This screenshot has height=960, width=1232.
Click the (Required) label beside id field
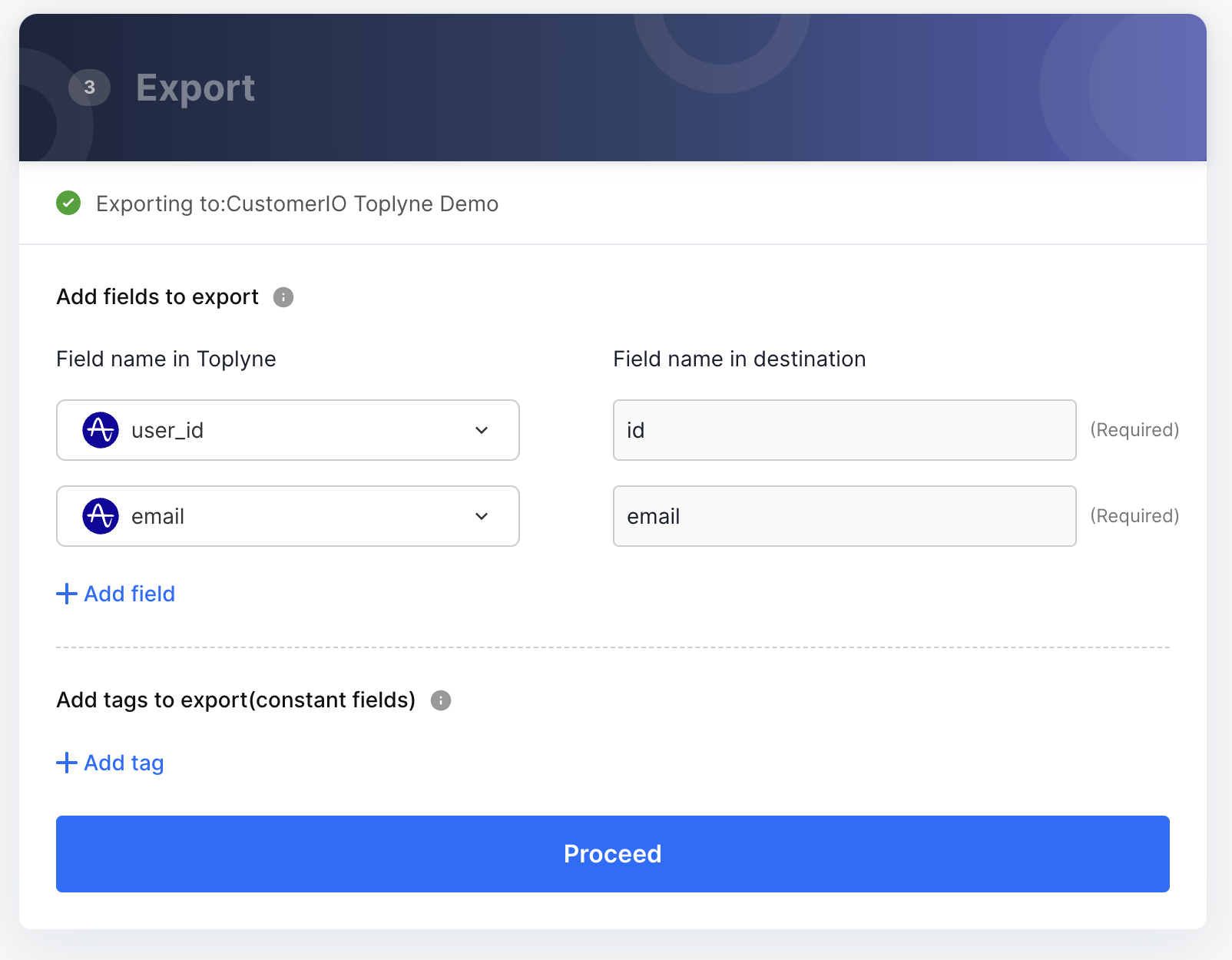1134,430
